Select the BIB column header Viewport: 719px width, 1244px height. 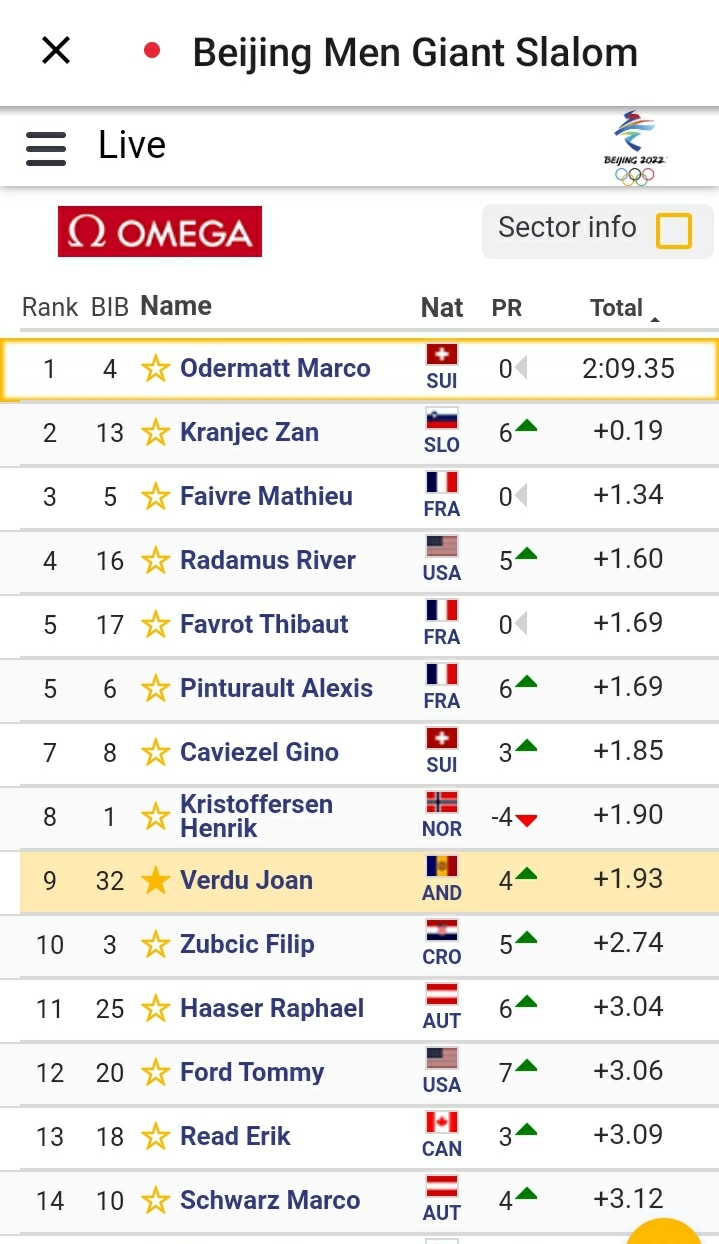(x=110, y=307)
